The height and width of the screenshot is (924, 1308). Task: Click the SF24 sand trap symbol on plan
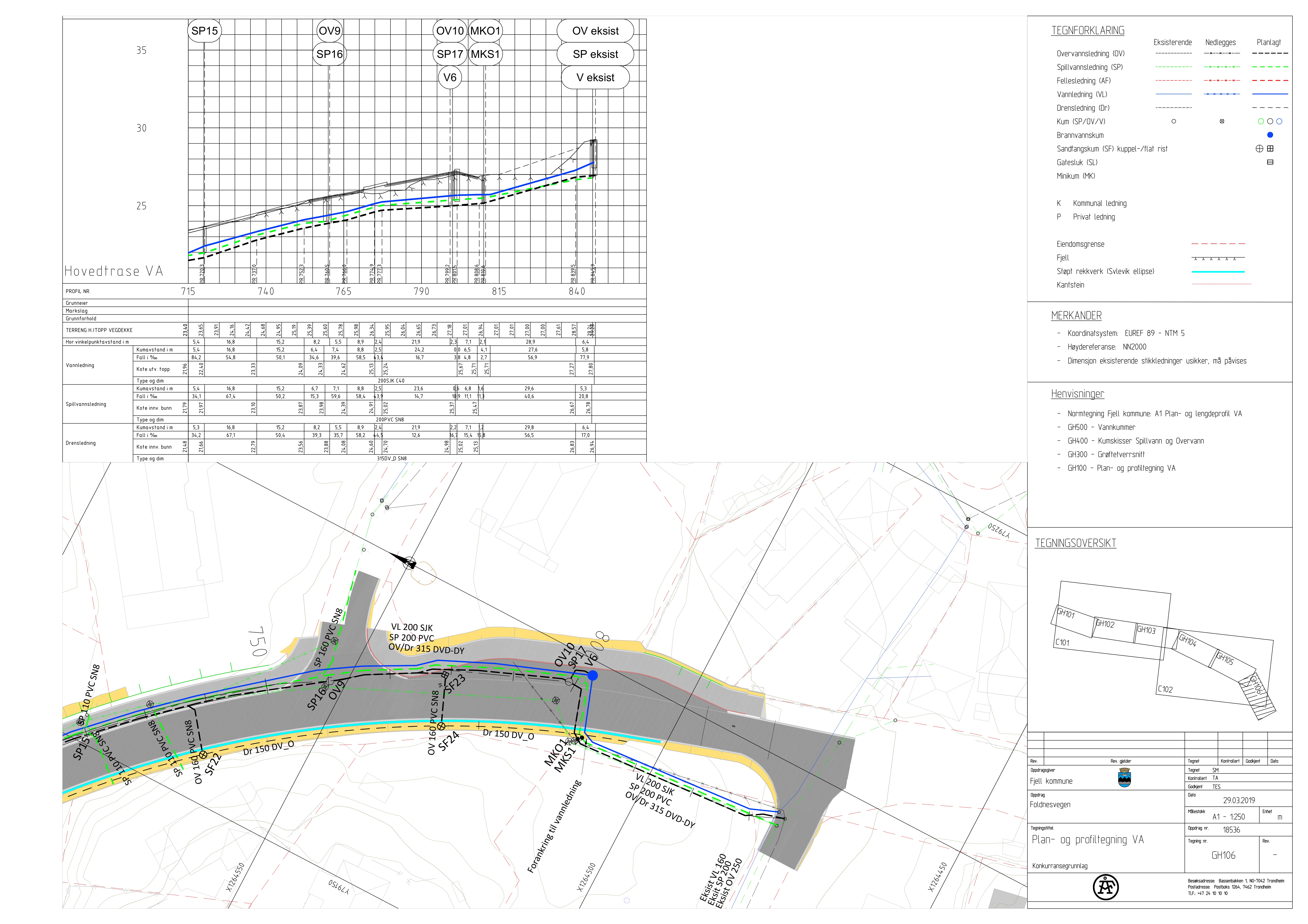click(x=441, y=726)
